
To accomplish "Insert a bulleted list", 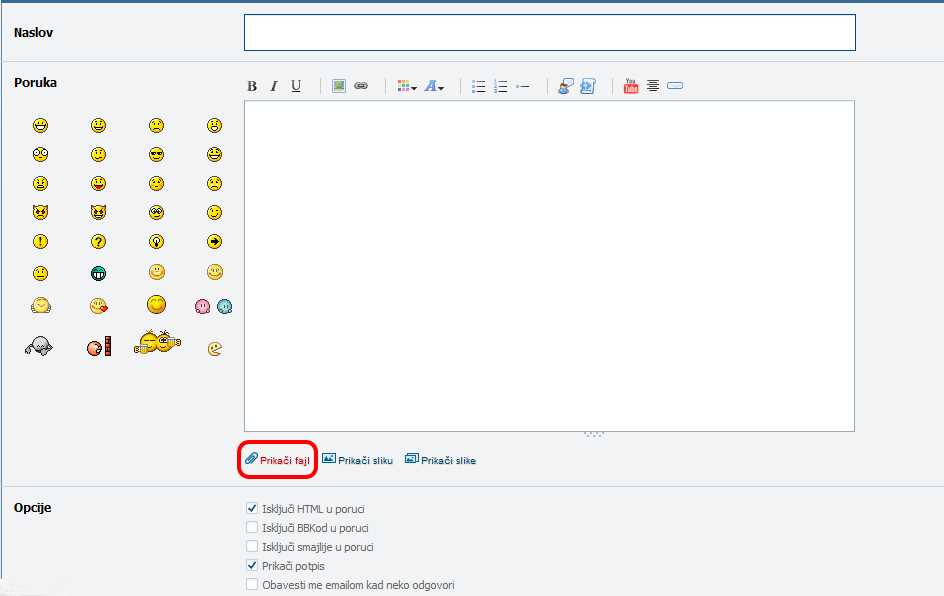I will point(479,86).
